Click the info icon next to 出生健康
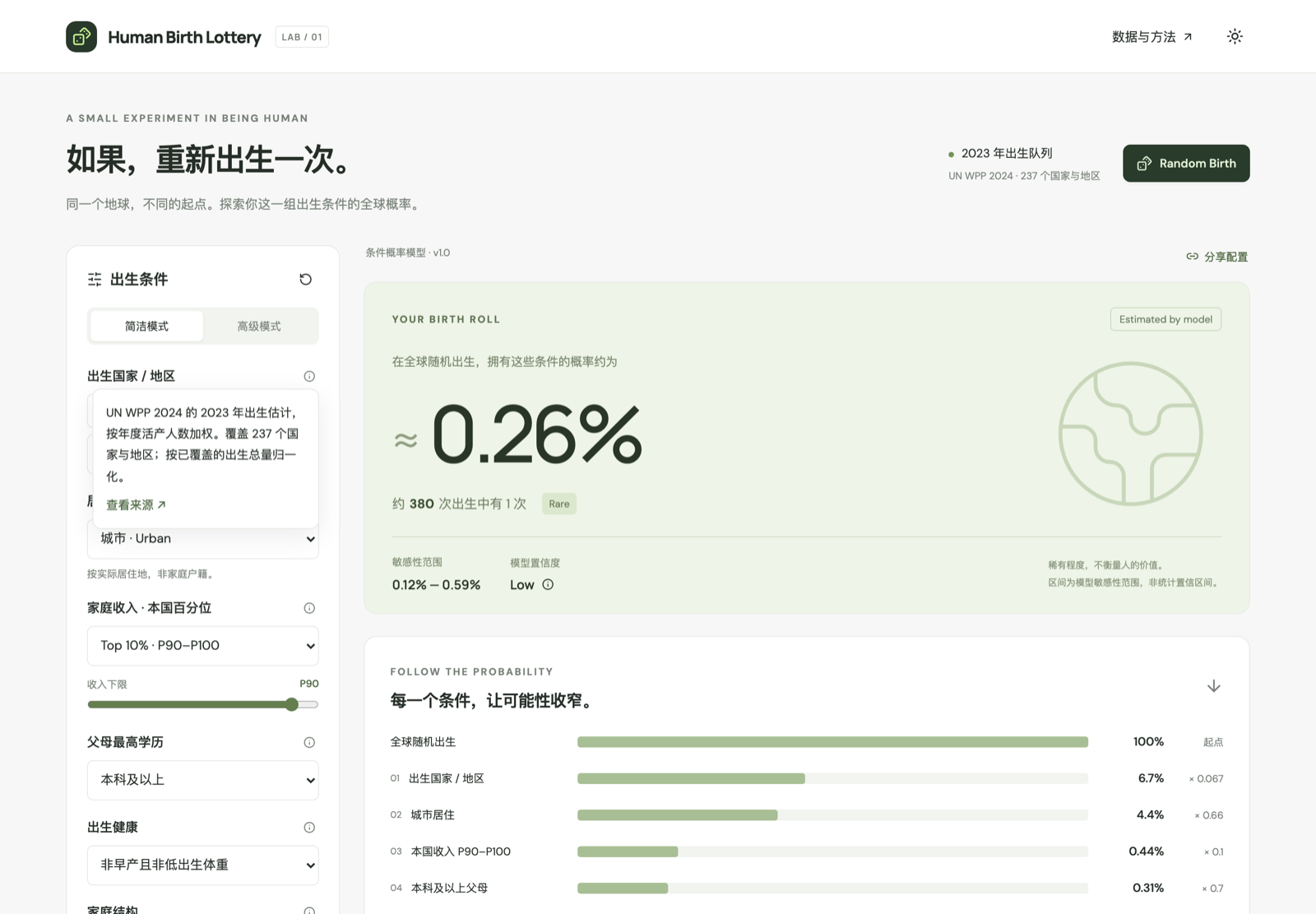The width and height of the screenshot is (1316, 914). [x=309, y=828]
